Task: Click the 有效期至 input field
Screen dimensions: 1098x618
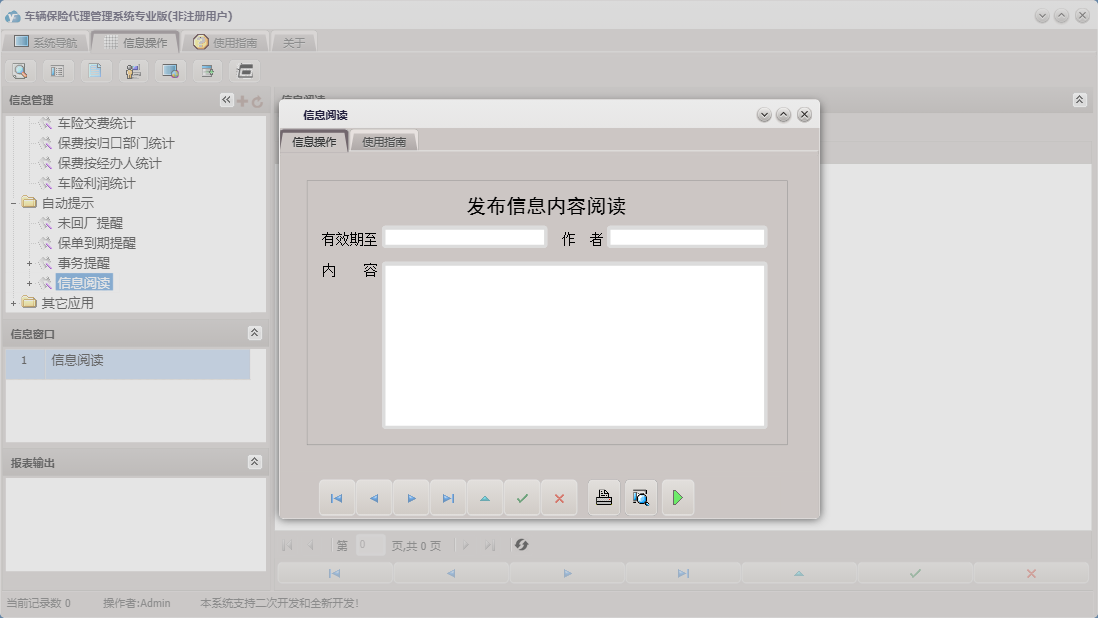Action: point(464,238)
